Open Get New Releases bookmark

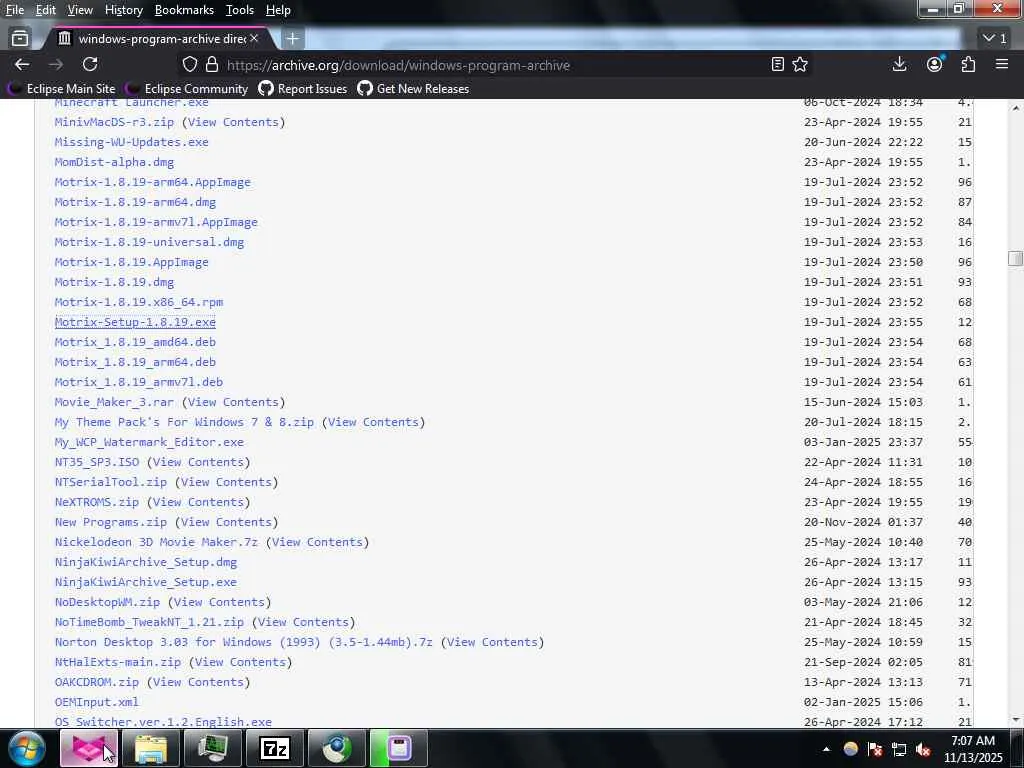(x=413, y=89)
